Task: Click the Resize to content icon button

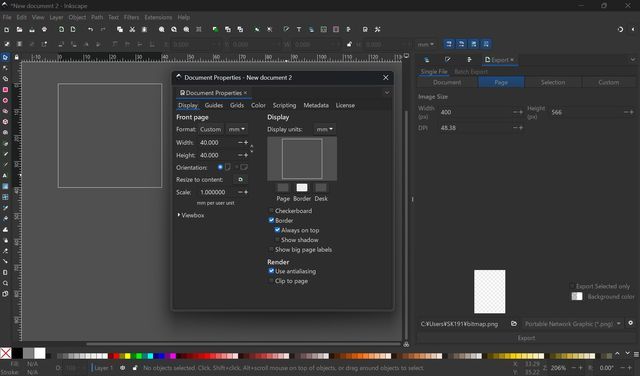Action: coord(240,180)
